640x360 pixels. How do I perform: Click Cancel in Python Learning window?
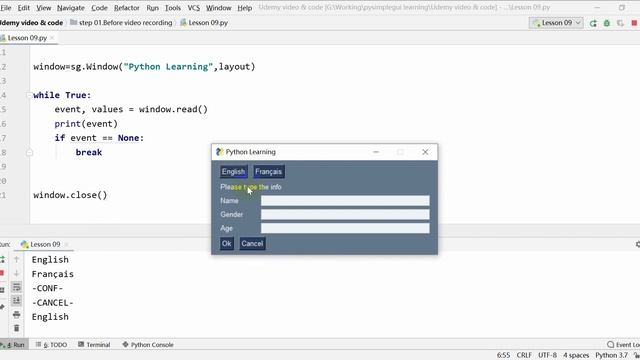(252, 244)
